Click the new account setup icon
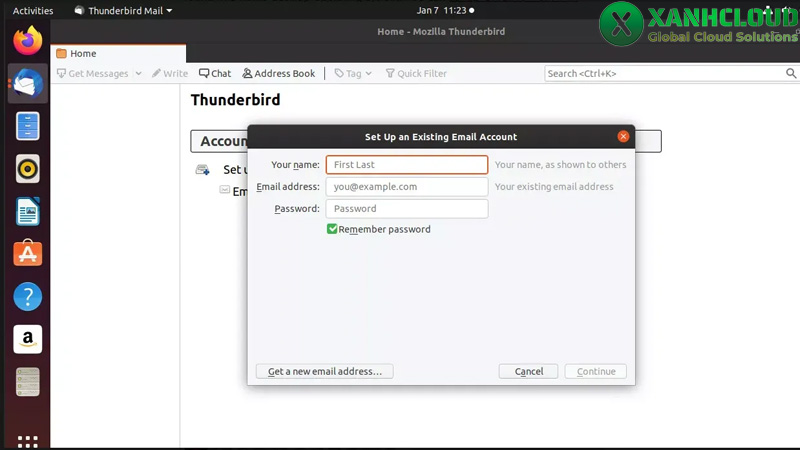Screen dimensions: 800x450 pyautogui.click(x=203, y=169)
